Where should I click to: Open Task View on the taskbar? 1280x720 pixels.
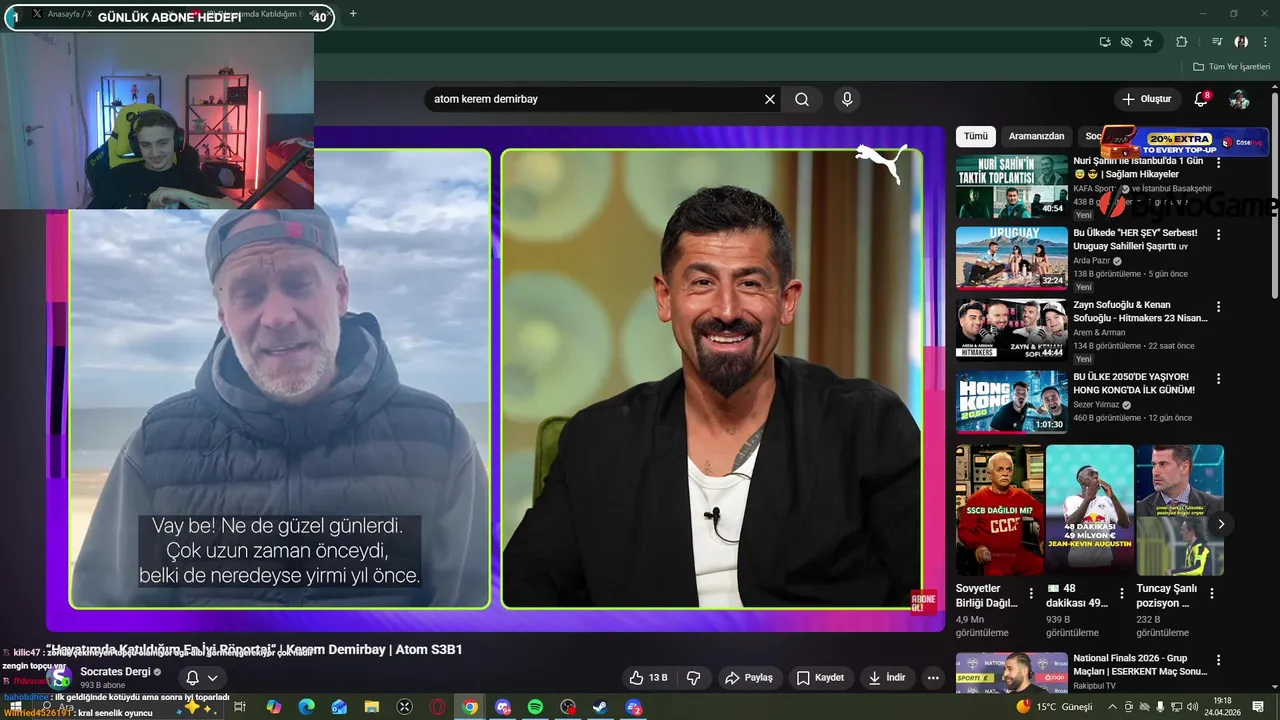pyautogui.click(x=240, y=707)
